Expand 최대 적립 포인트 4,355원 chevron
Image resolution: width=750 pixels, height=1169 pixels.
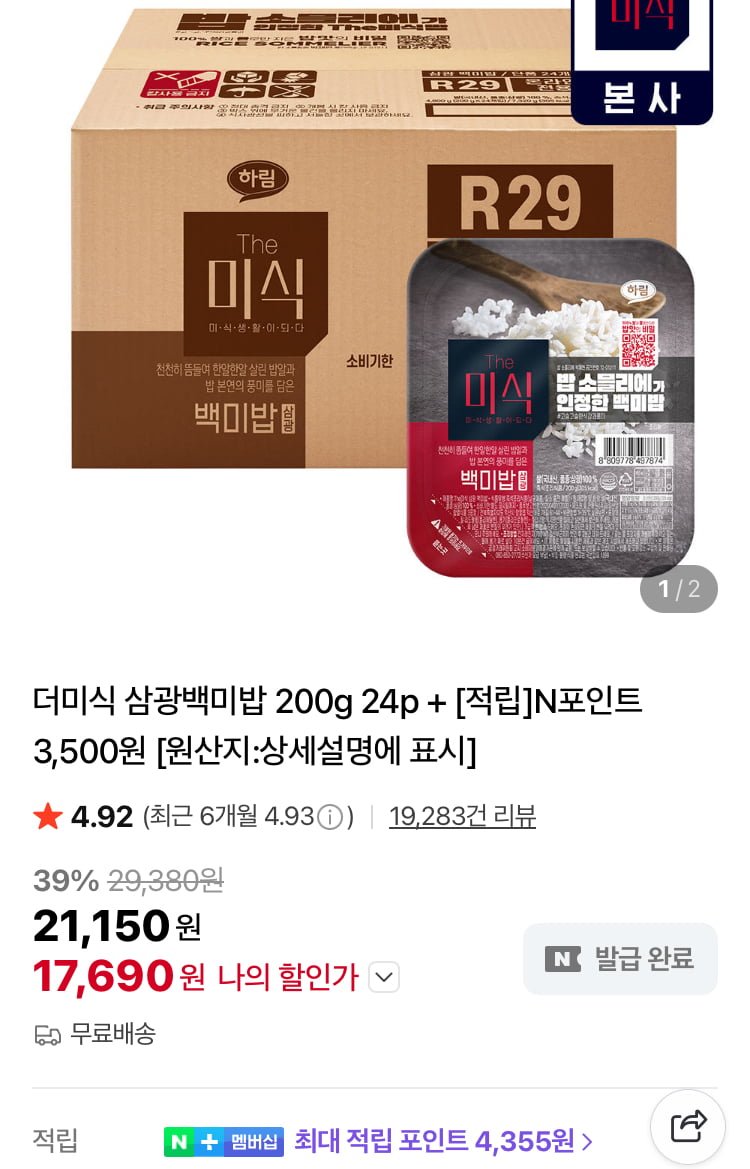click(x=587, y=1141)
